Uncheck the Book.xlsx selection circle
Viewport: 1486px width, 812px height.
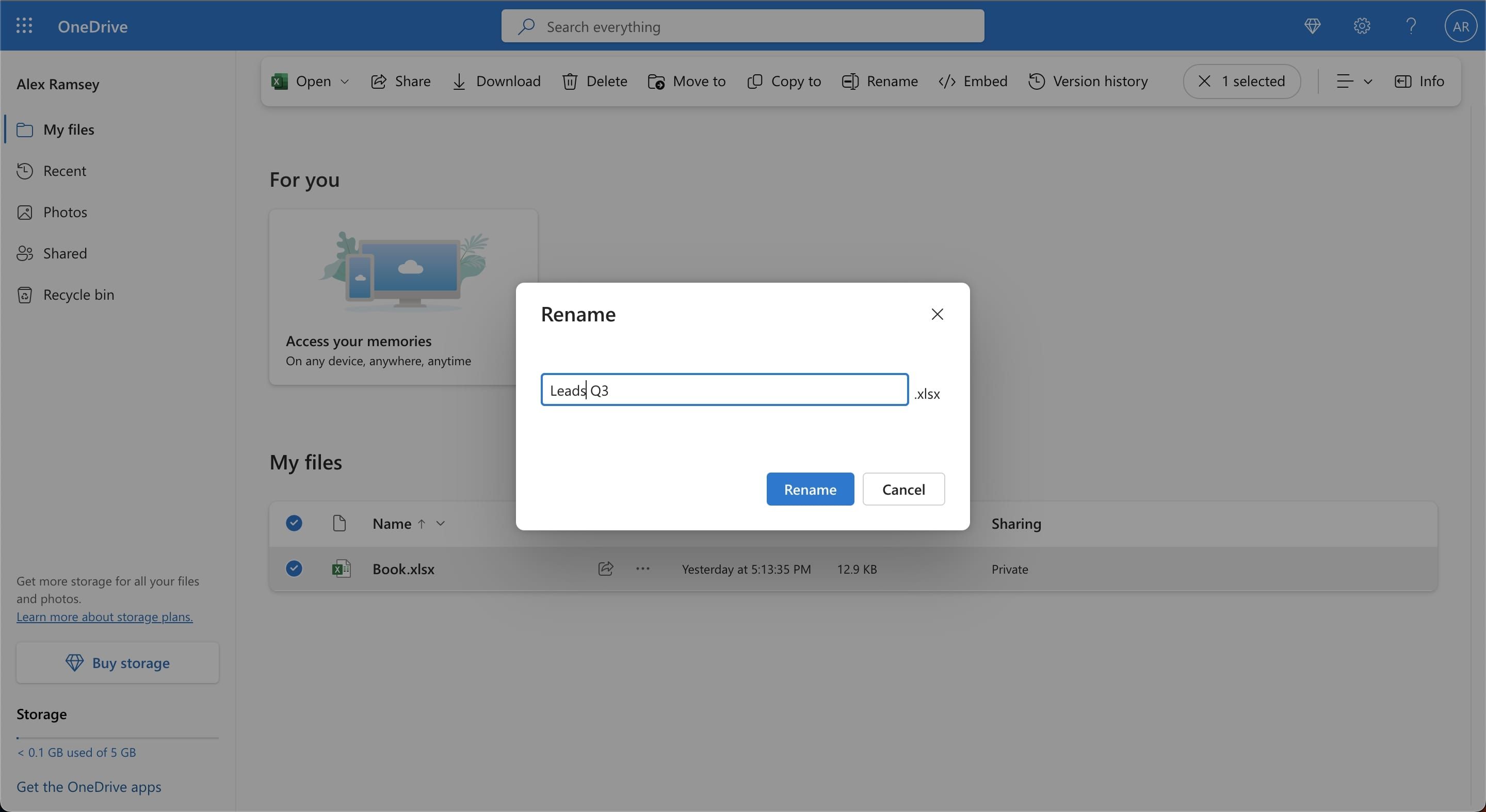tap(294, 569)
